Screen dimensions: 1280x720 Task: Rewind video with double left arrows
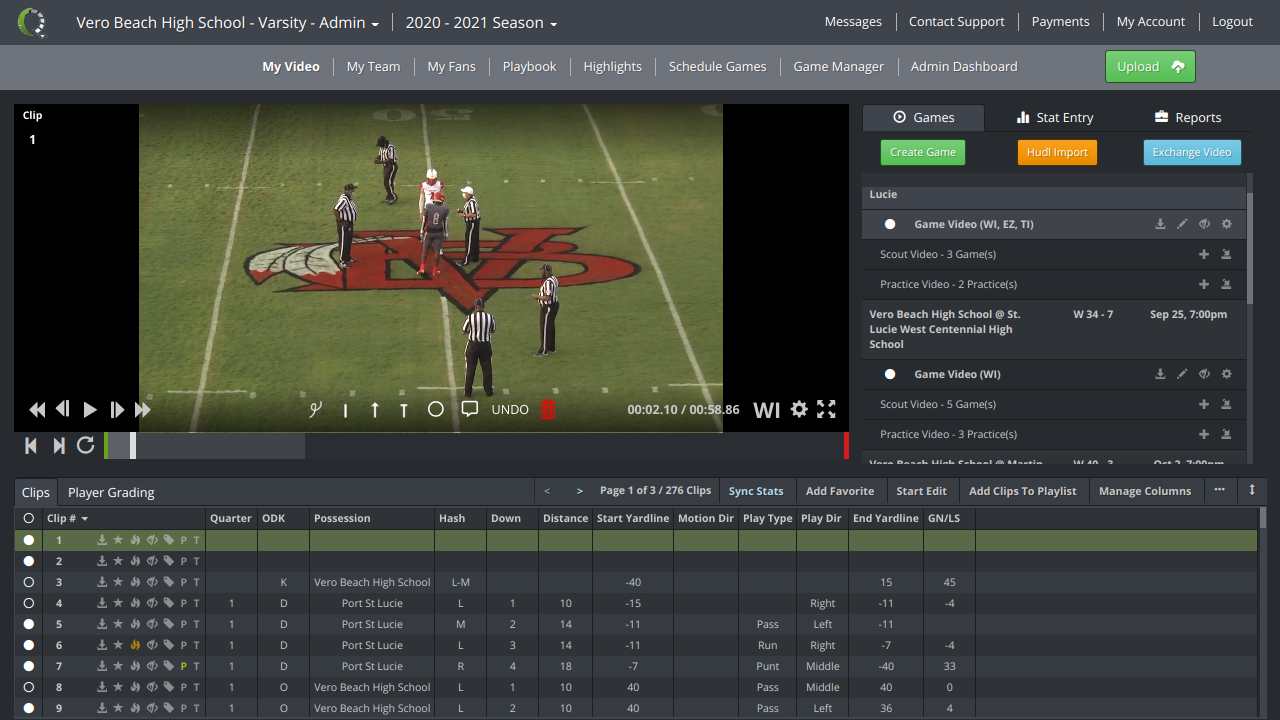tap(37, 409)
